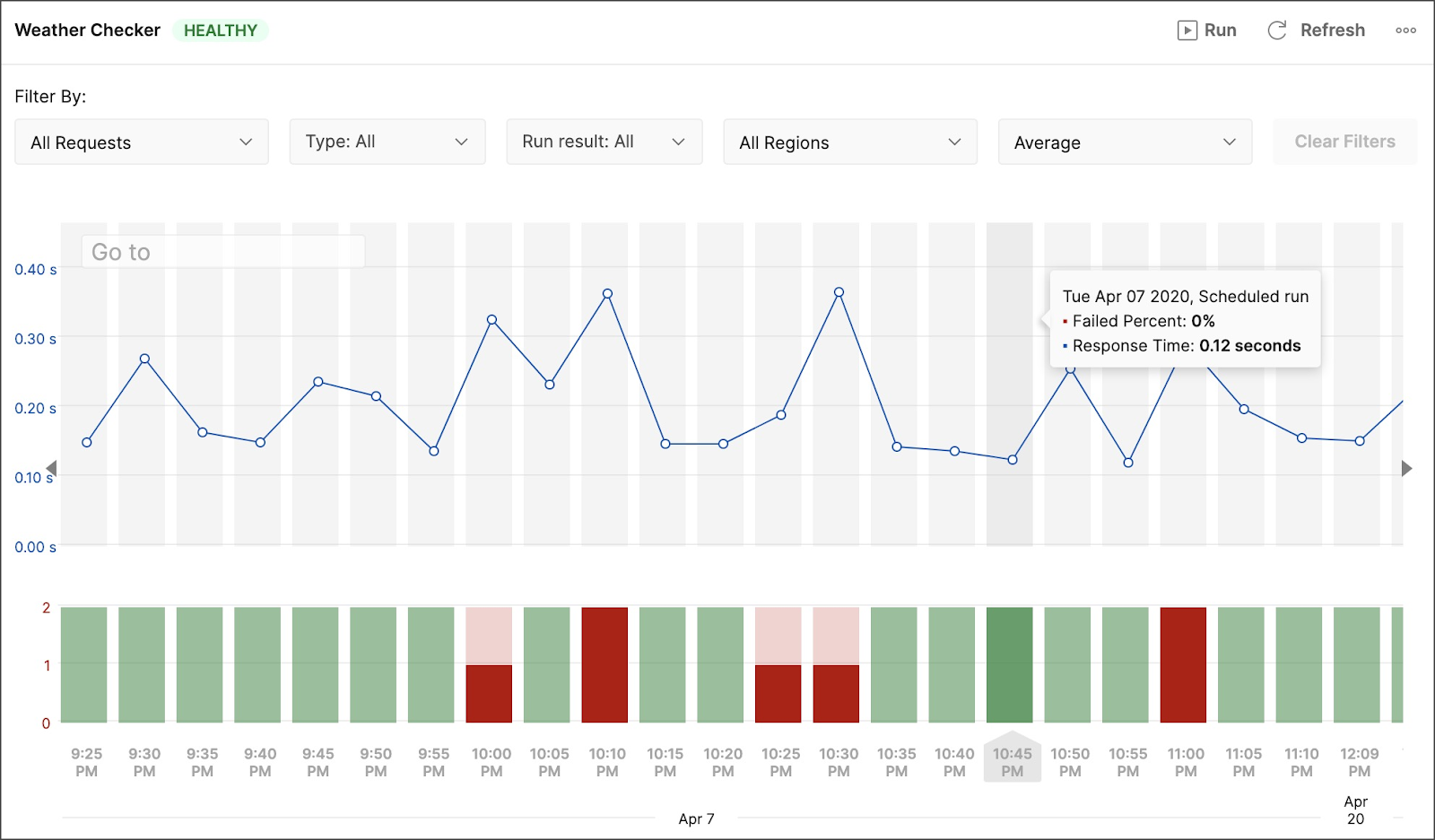Click the Weather Checker title

click(x=87, y=30)
